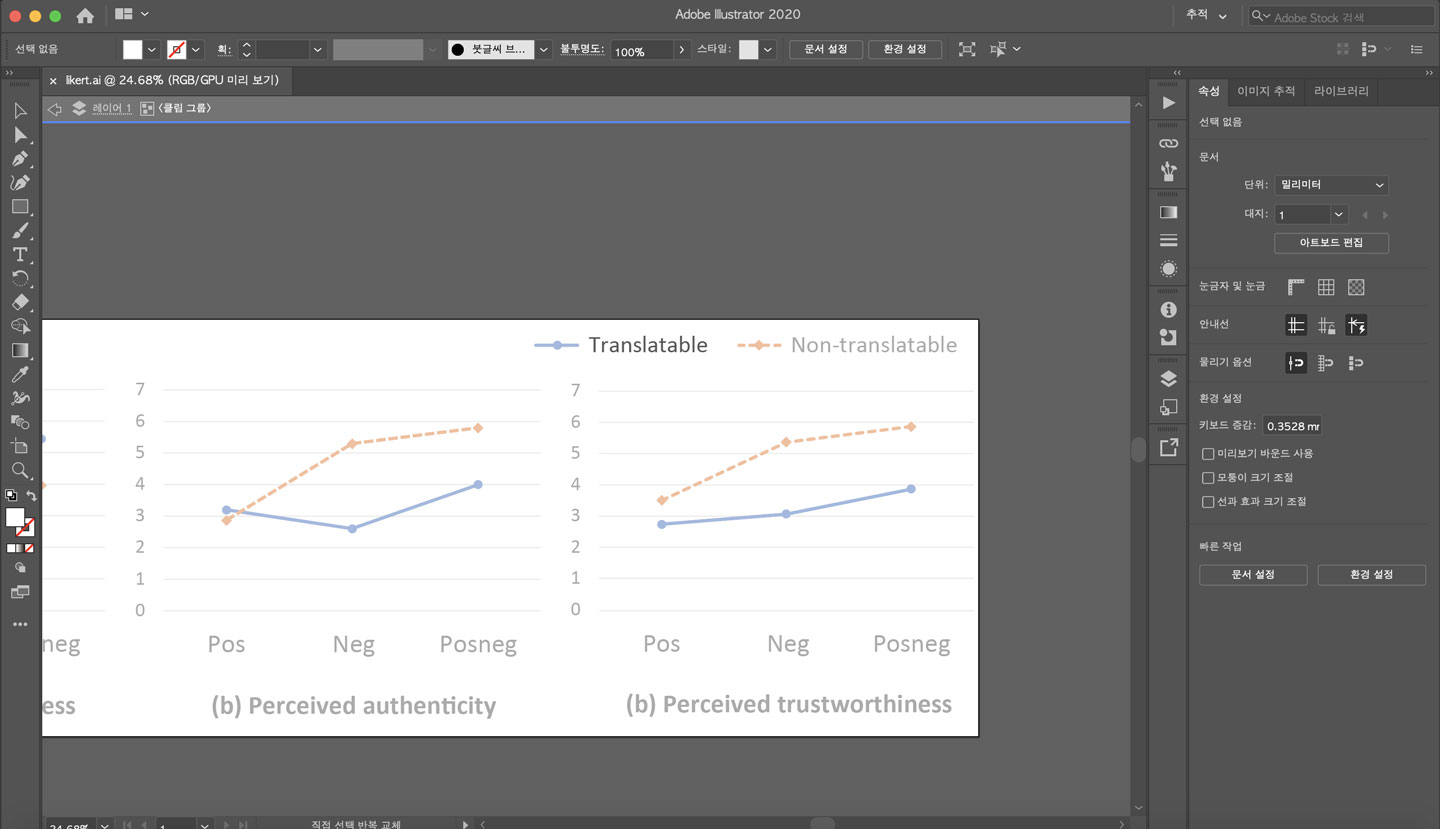Click the Home icon in title bar
The image size is (1440, 829).
[85, 15]
